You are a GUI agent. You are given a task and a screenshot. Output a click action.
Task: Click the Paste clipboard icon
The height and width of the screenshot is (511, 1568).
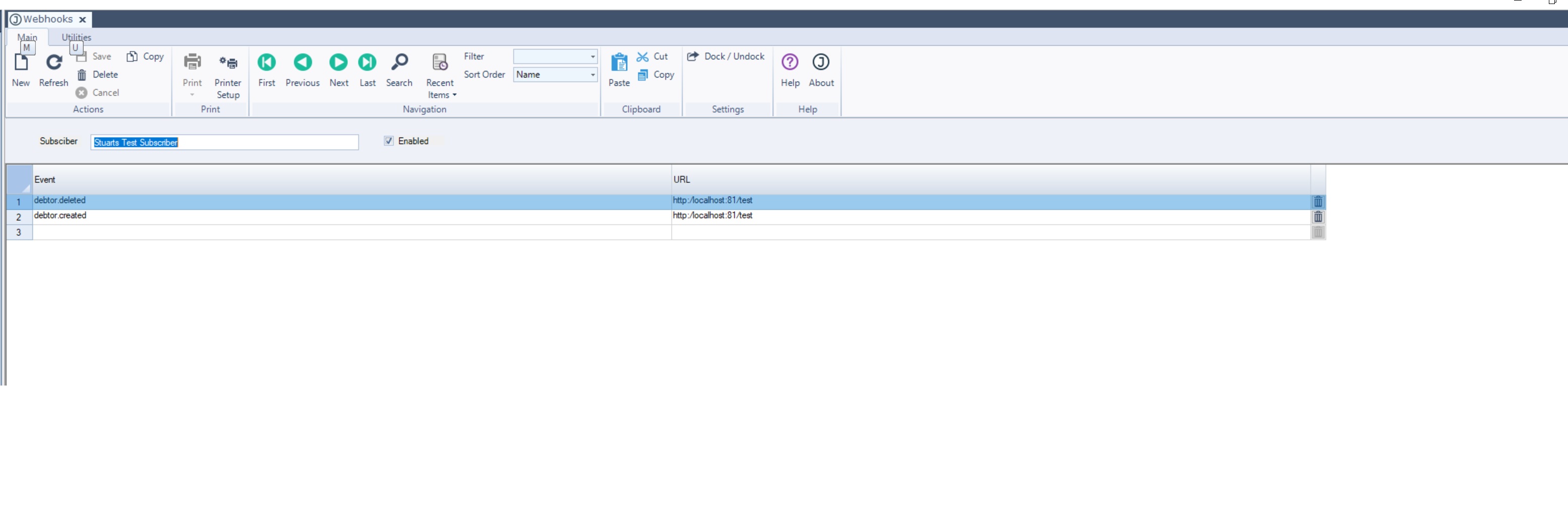(619, 62)
